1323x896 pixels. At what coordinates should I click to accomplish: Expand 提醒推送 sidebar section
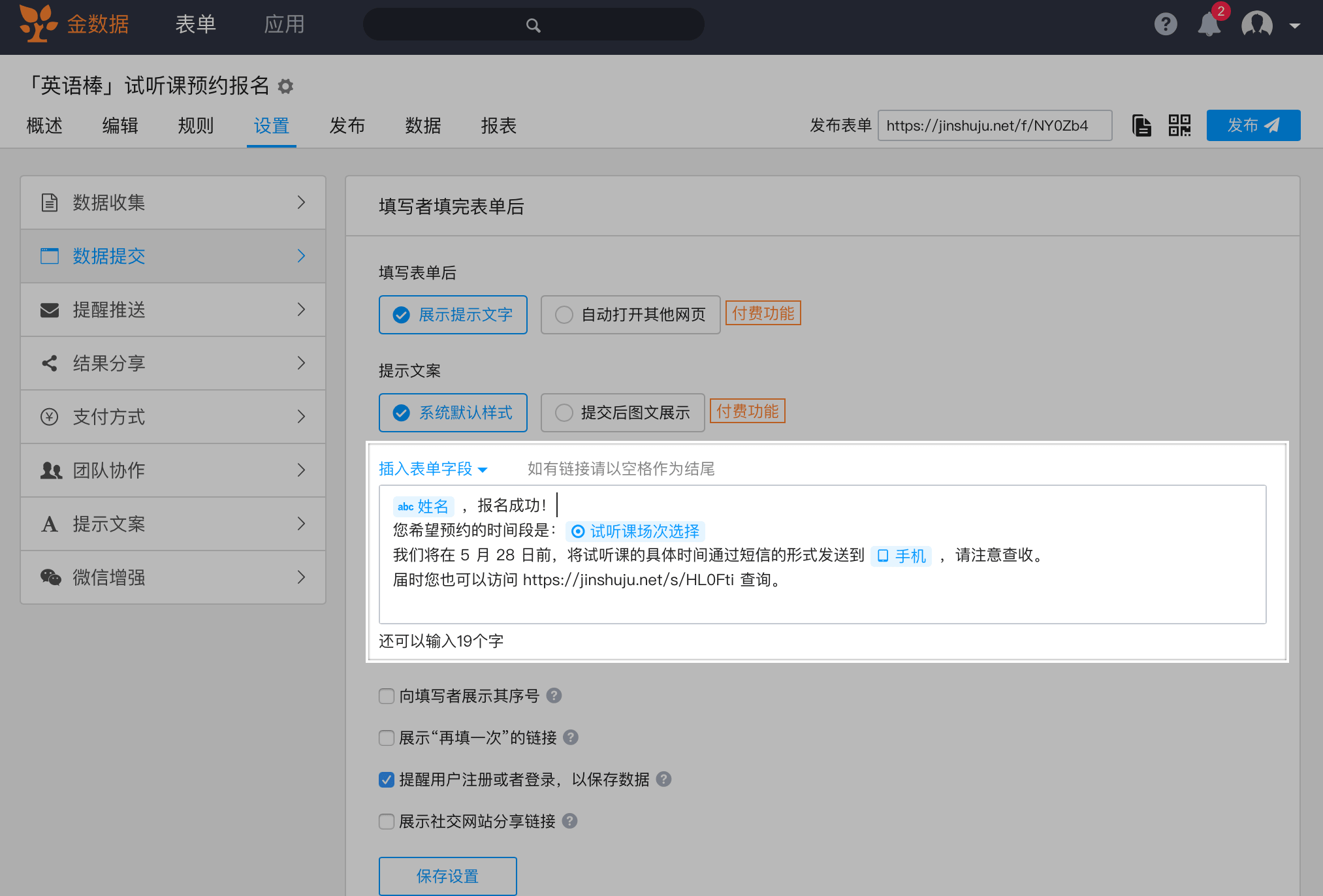coord(173,310)
